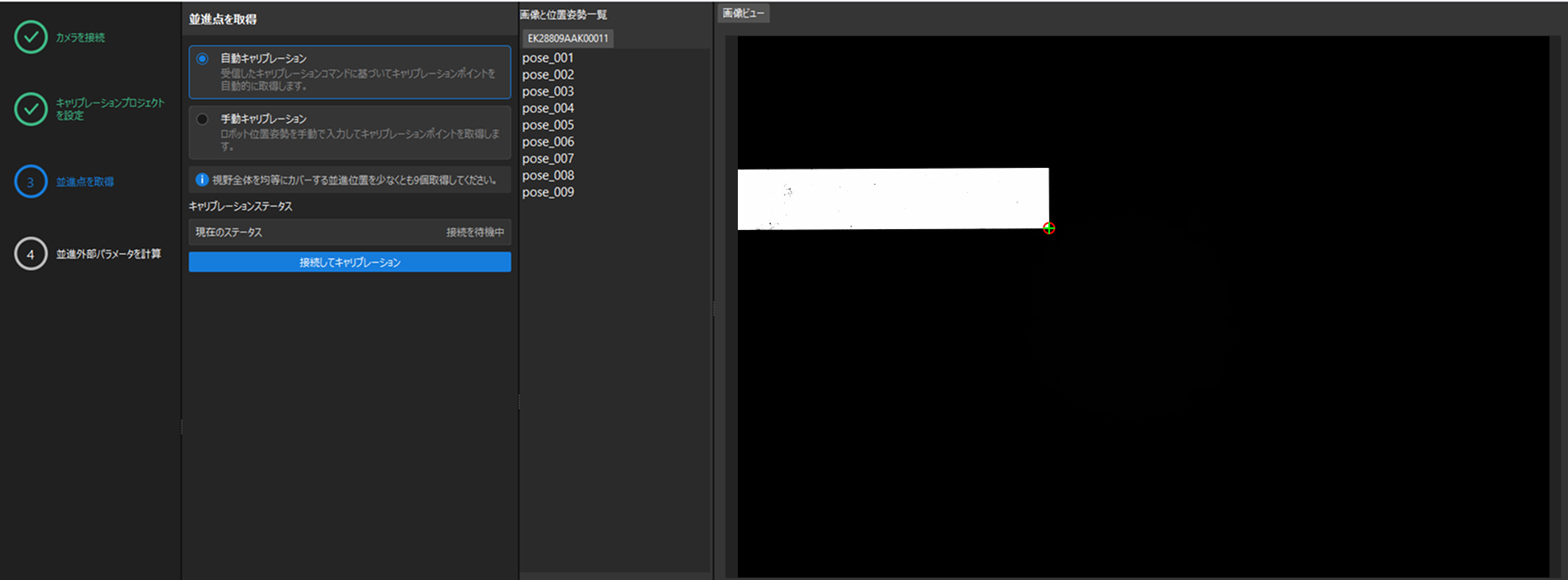Go to the 並進外部パラメータを計算 step label
The image size is (1568, 580).
[x=108, y=254]
